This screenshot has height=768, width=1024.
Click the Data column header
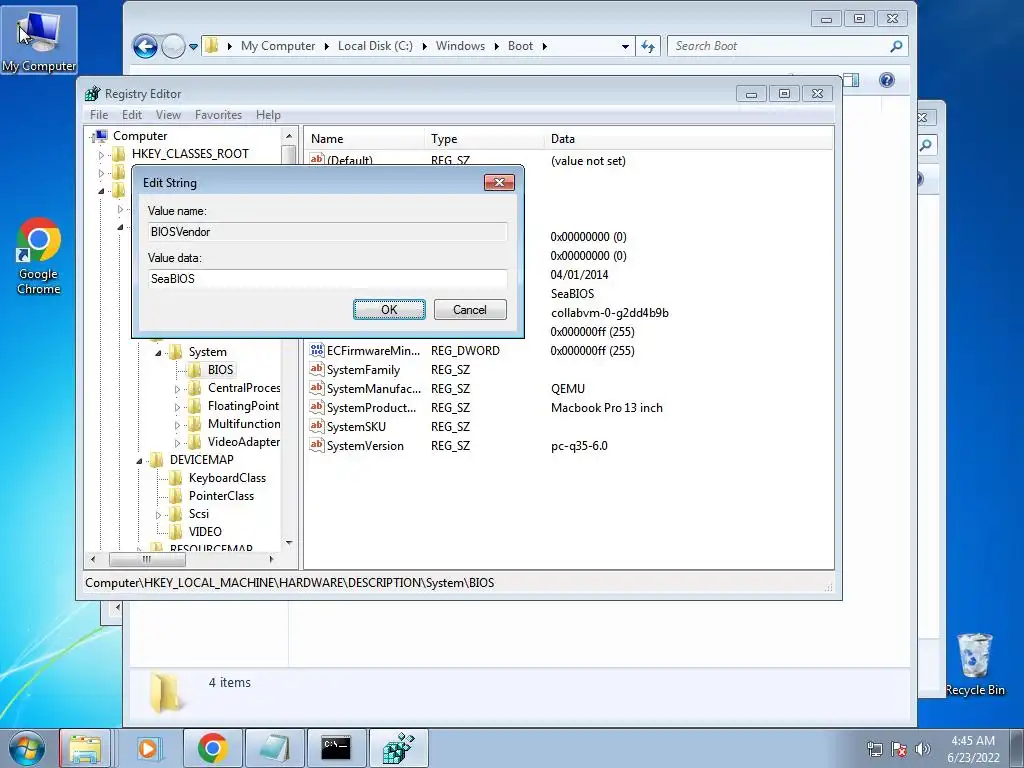688,138
